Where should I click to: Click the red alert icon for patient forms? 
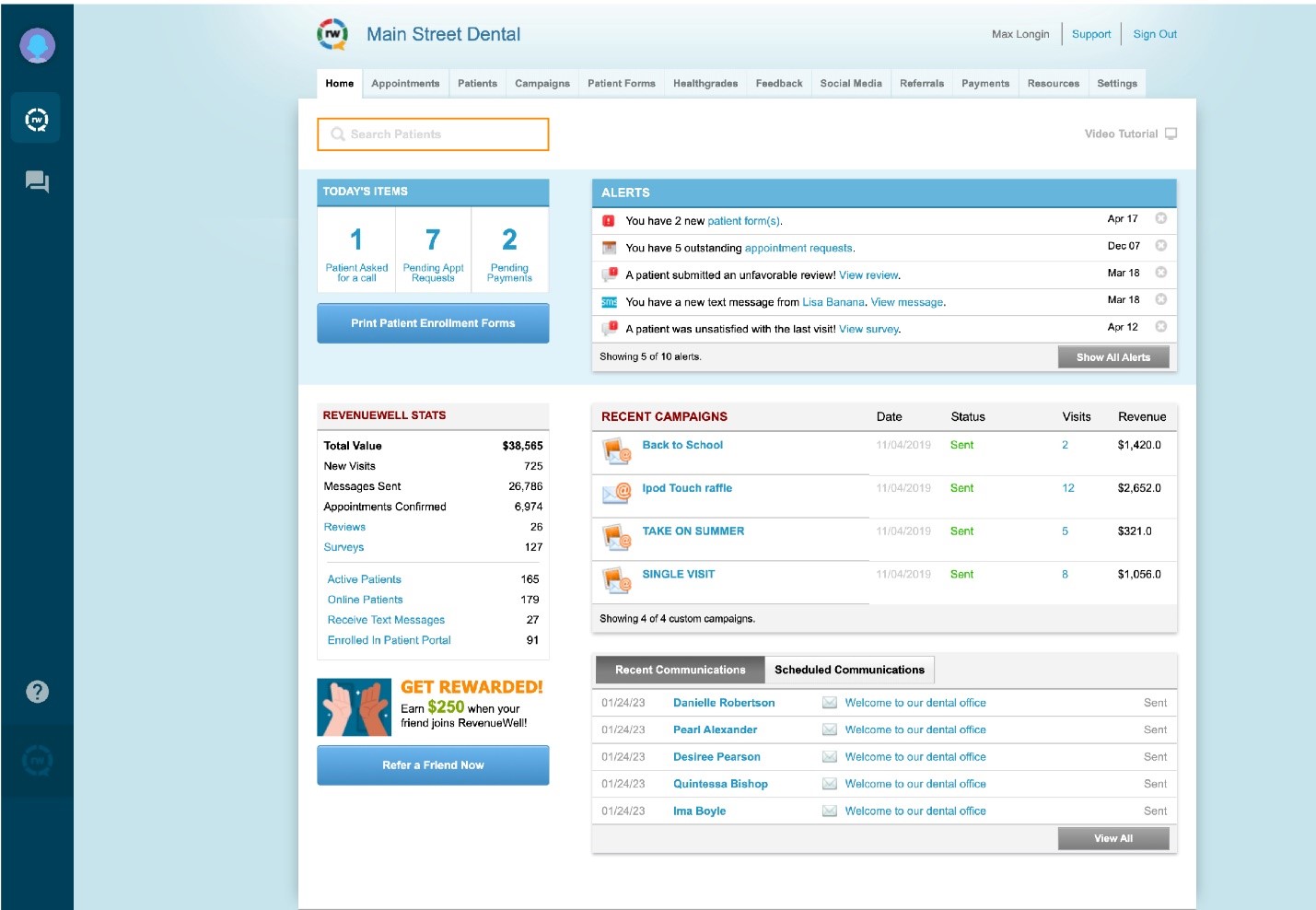click(609, 221)
